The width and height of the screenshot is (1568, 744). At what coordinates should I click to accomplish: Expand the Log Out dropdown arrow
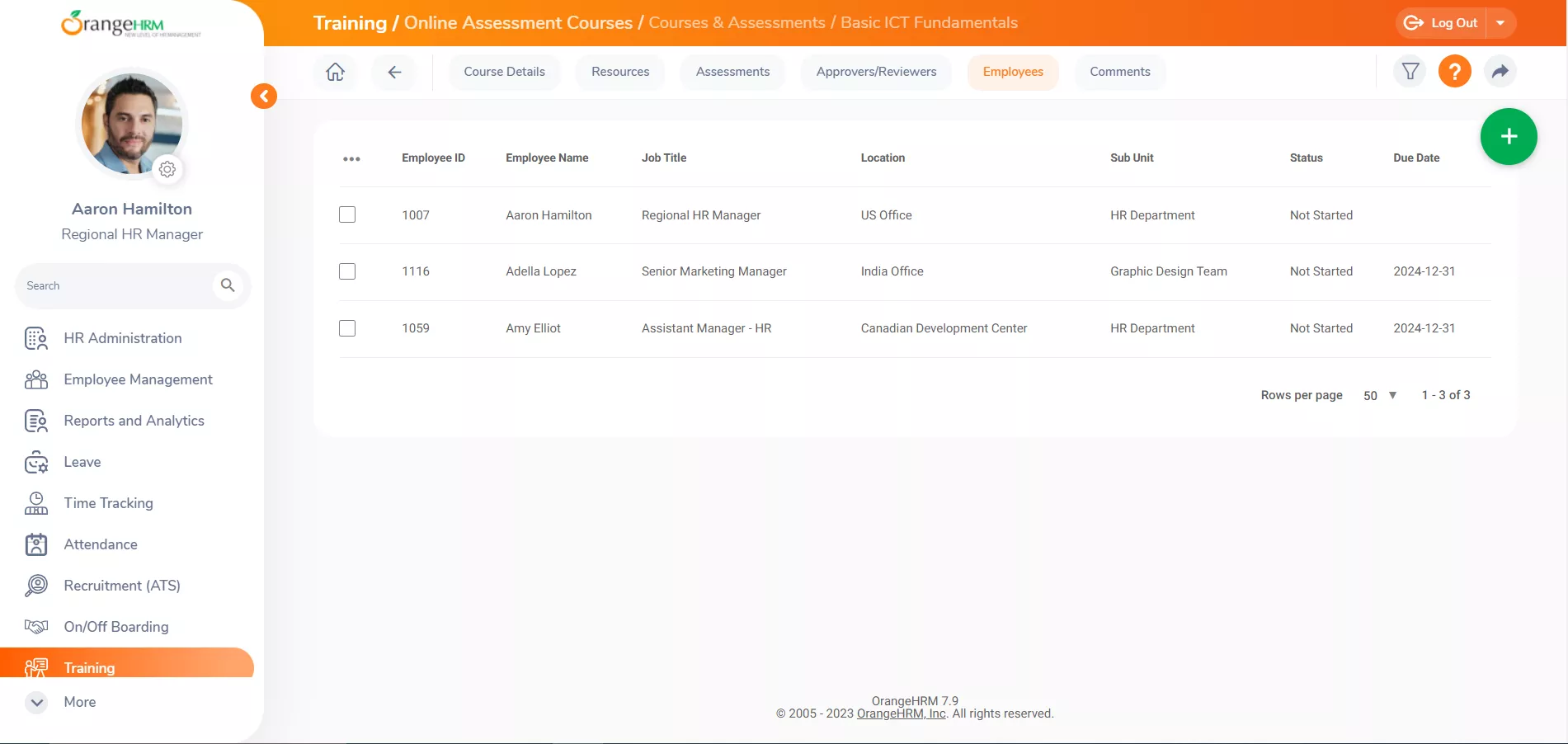pos(1500,23)
